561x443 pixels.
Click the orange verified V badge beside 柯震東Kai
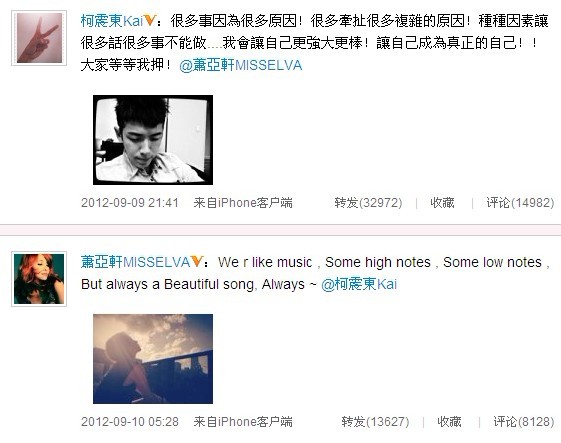coord(150,21)
